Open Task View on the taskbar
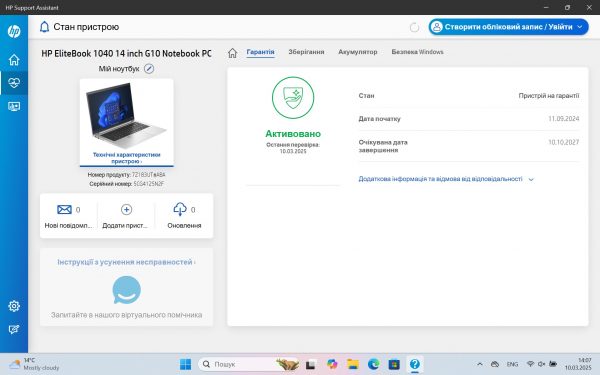Viewport: 600px width, 375px height. [x=310, y=364]
